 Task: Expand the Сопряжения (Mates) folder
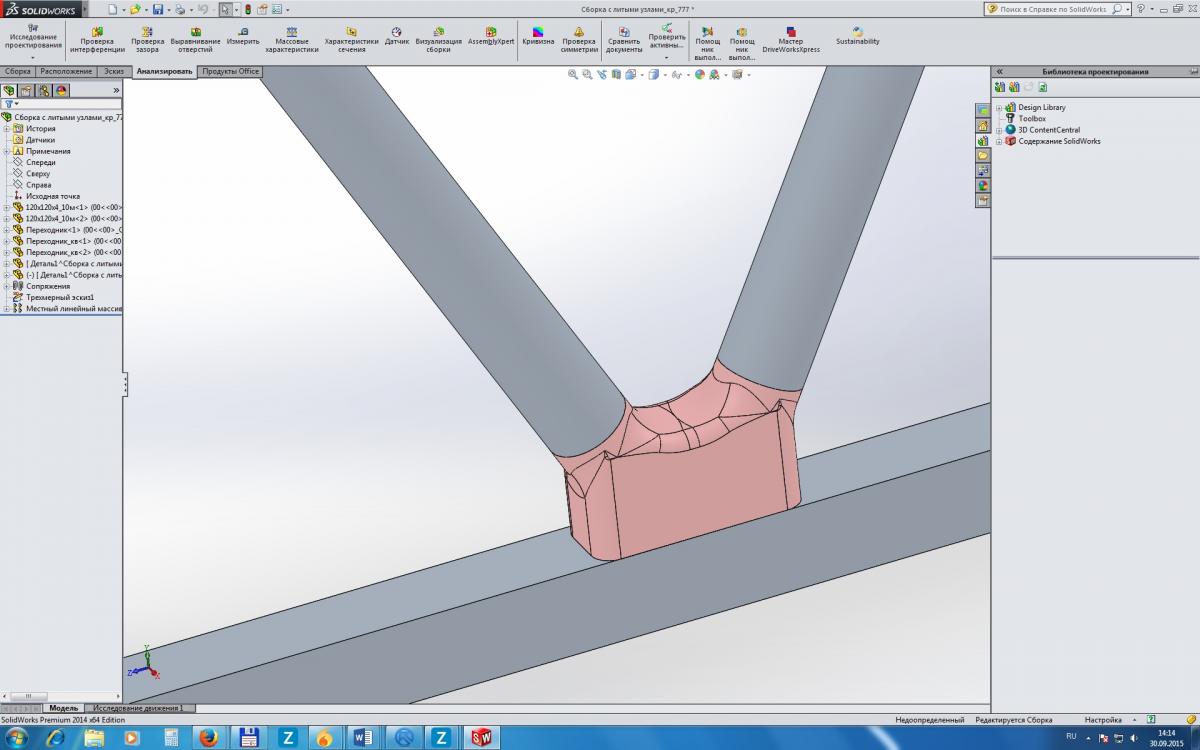(6, 286)
